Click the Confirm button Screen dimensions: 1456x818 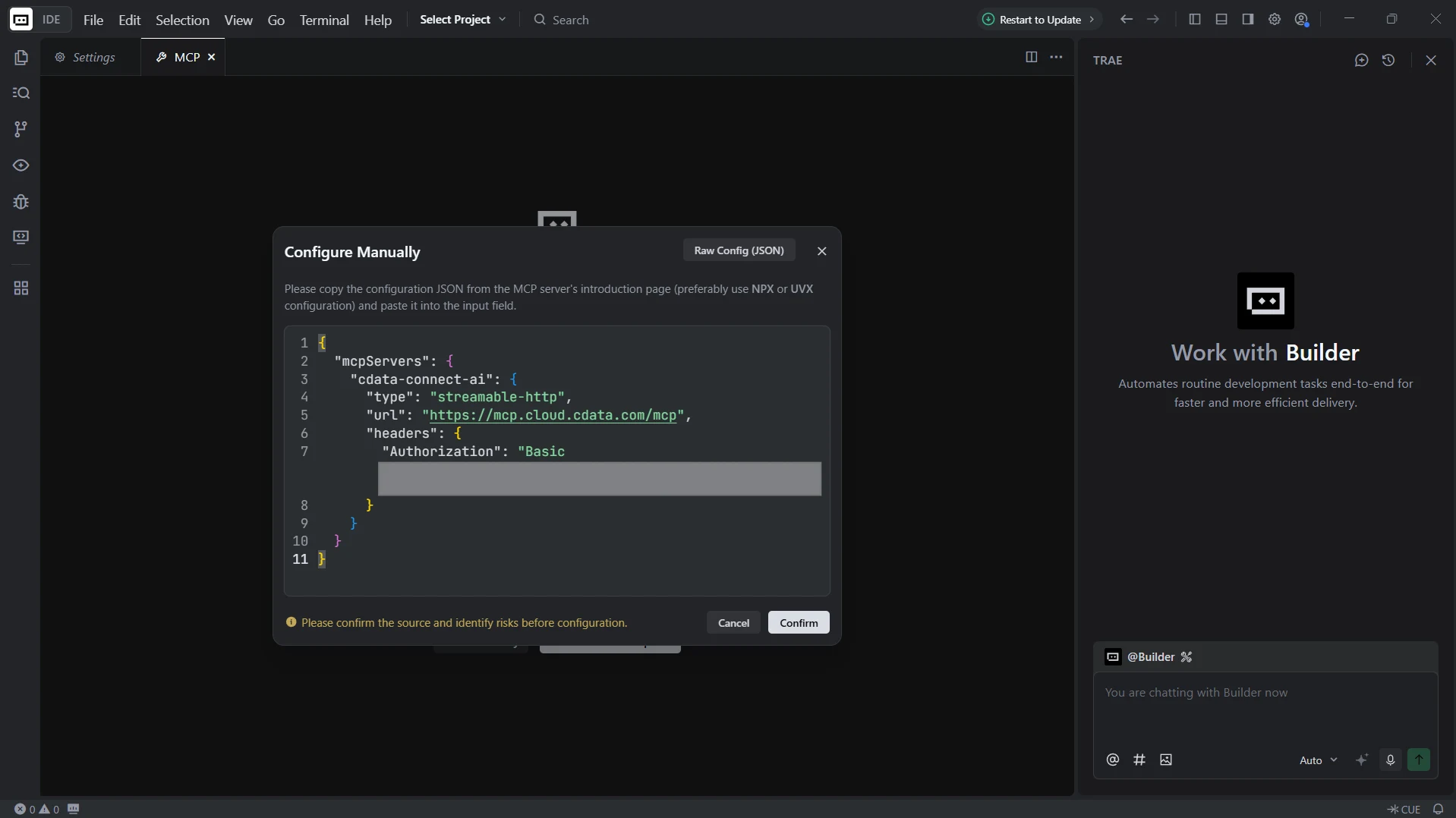(799, 623)
